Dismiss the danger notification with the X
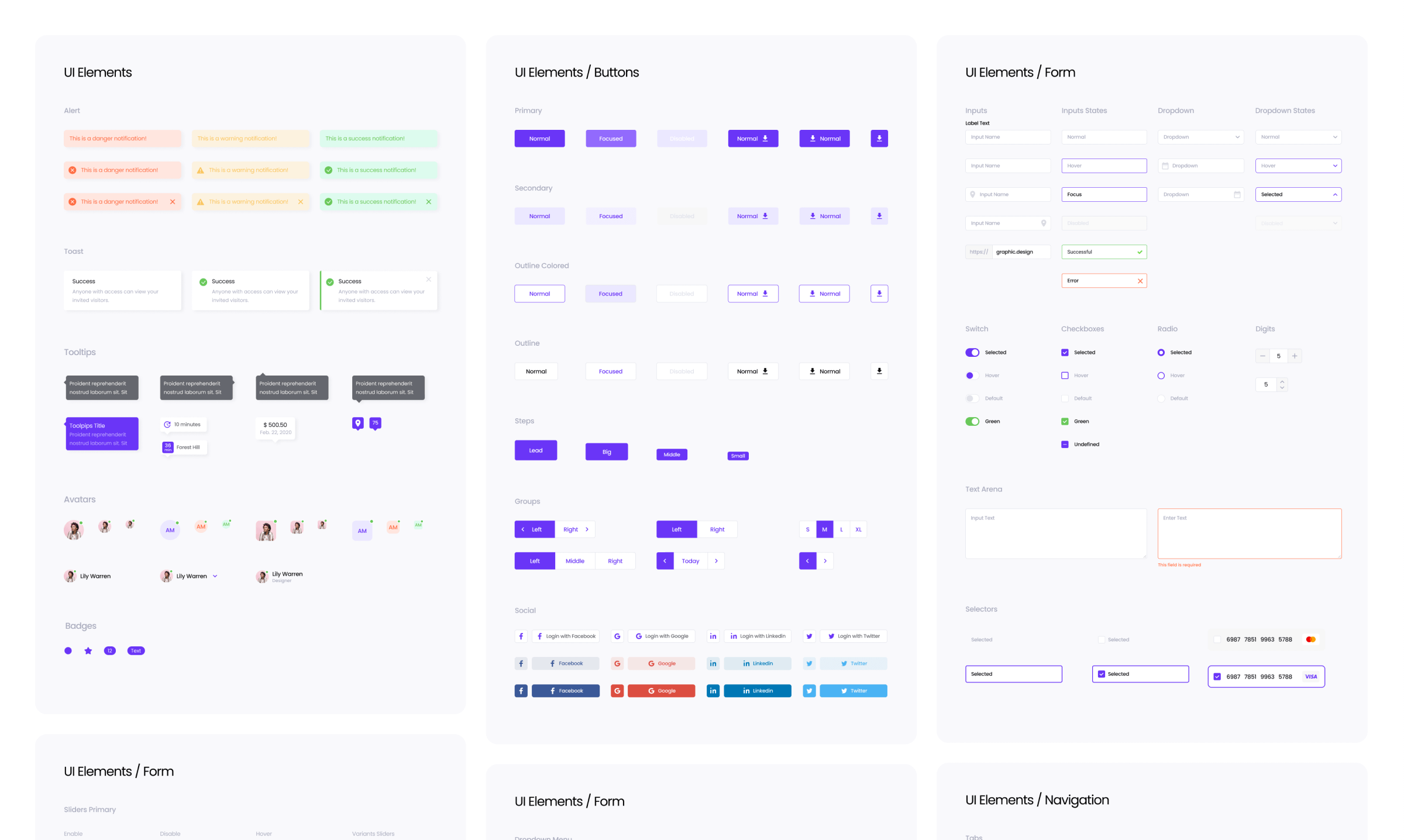 click(x=172, y=201)
